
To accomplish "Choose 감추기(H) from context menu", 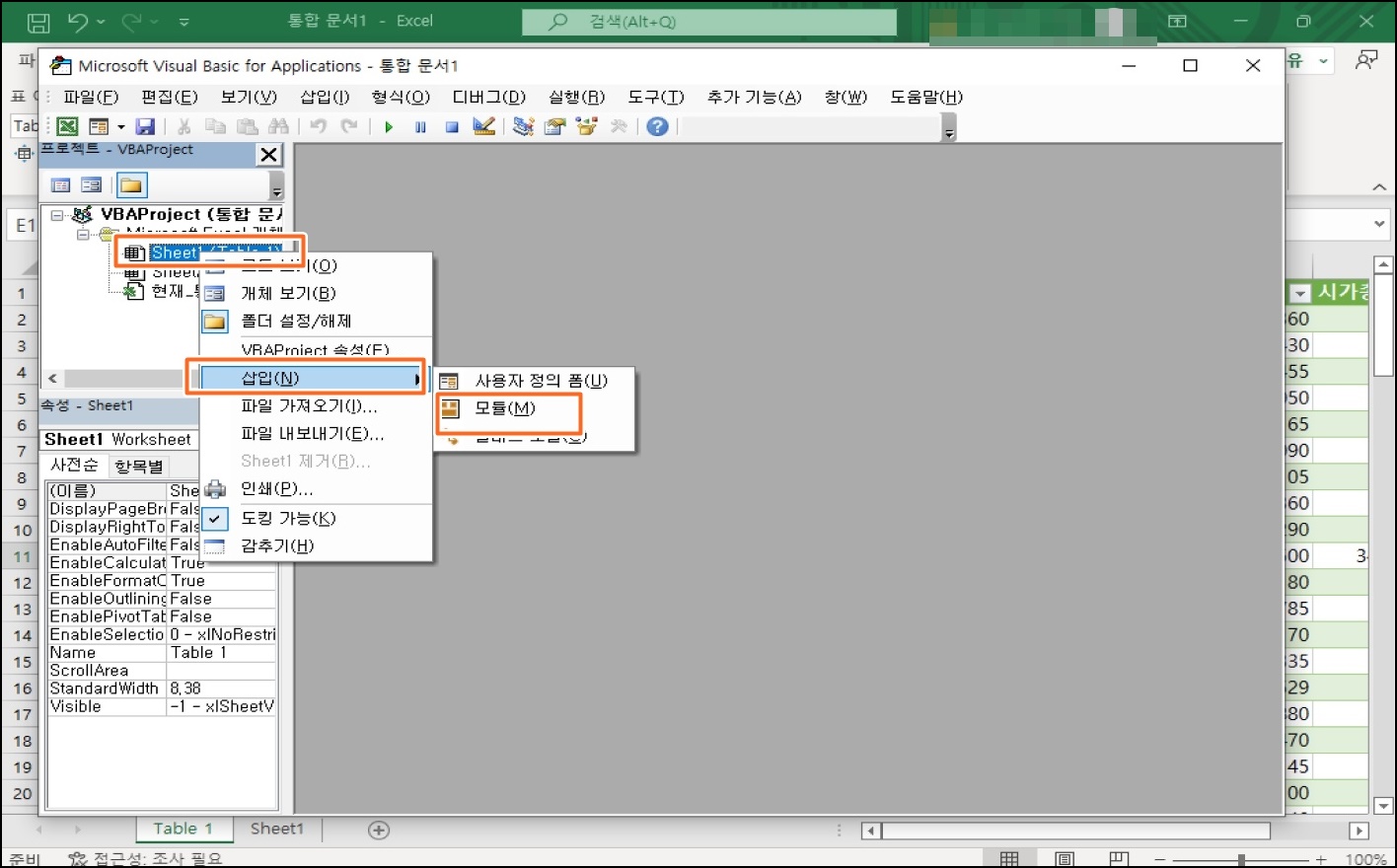I will pyautogui.click(x=316, y=545).
